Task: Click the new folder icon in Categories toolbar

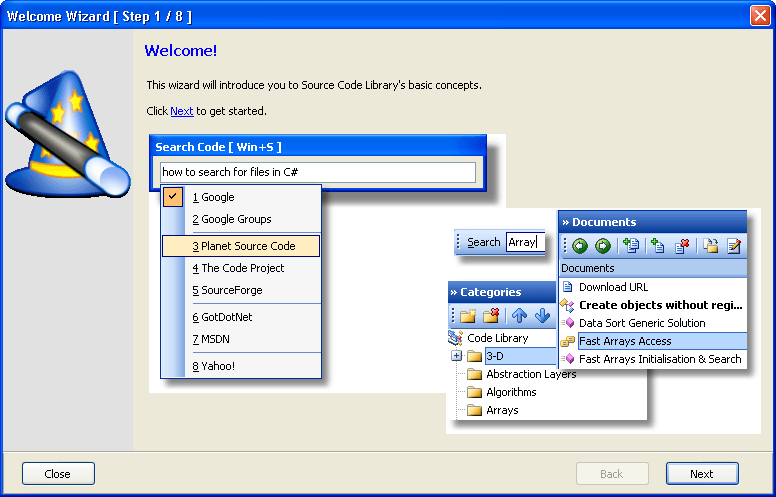Action: click(x=468, y=315)
